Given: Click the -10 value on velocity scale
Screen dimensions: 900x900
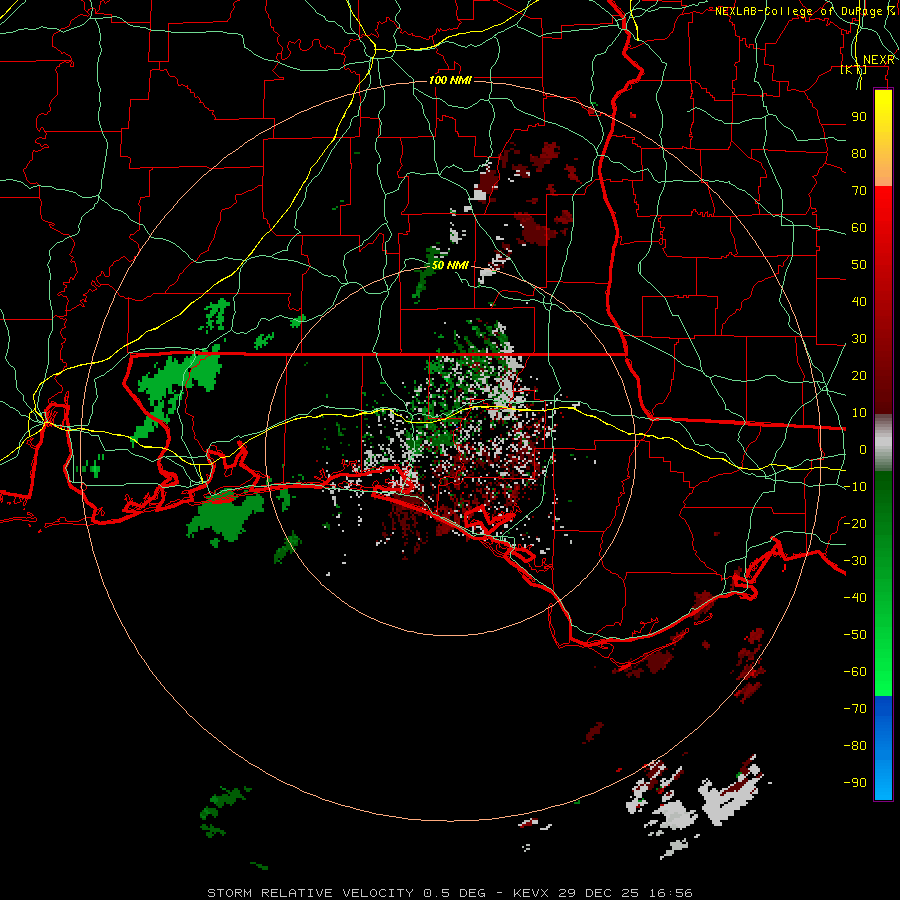Looking at the screenshot, I should point(855,487).
